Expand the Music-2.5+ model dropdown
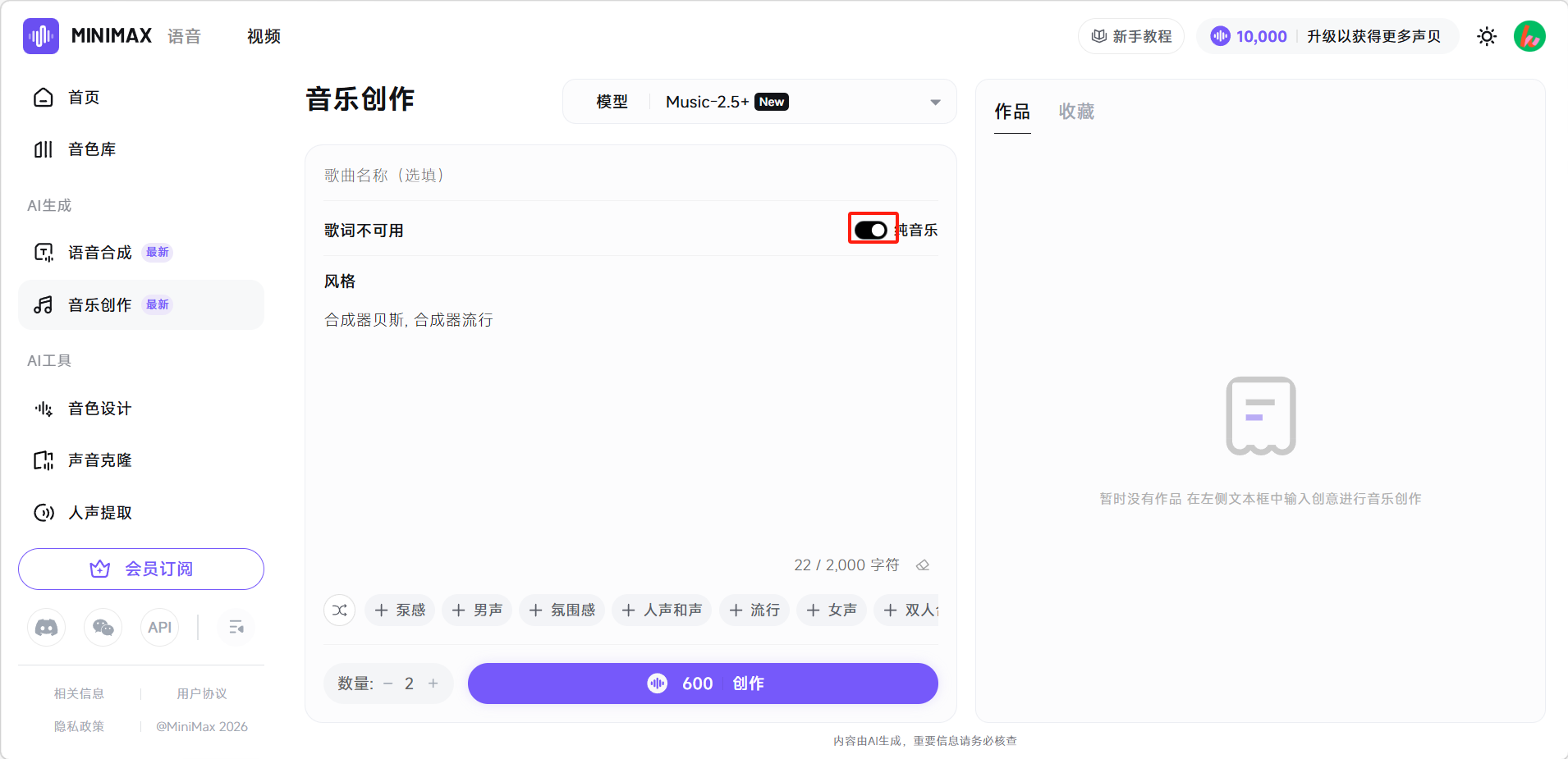The height and width of the screenshot is (759, 1568). tap(935, 102)
